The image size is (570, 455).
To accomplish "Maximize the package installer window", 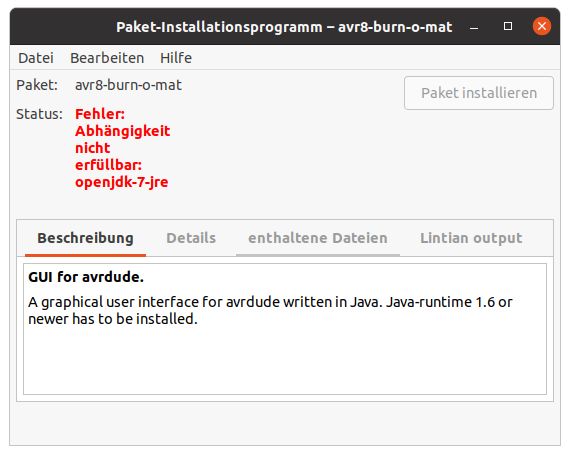I will (508, 26).
